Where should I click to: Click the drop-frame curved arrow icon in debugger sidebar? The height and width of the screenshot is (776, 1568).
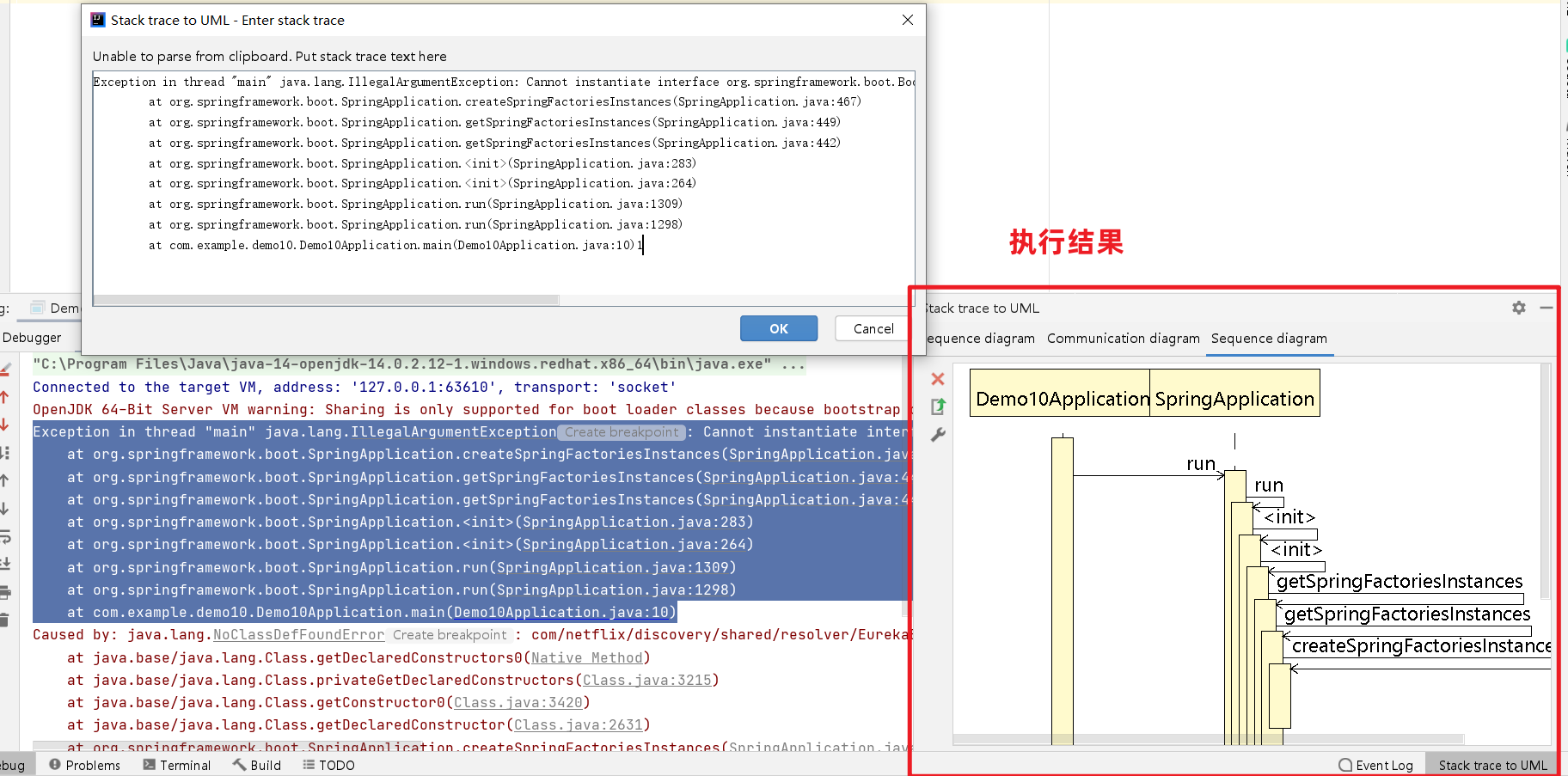coord(7,536)
